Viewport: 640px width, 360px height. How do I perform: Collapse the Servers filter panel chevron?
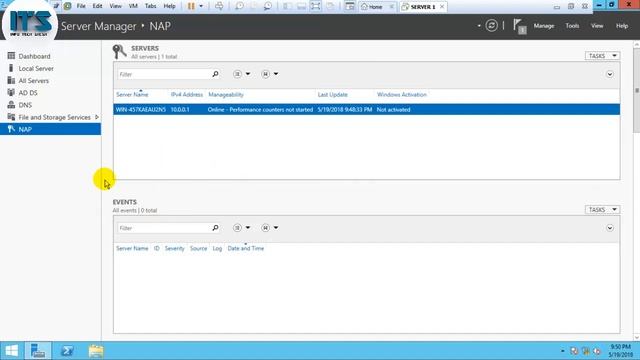point(609,74)
